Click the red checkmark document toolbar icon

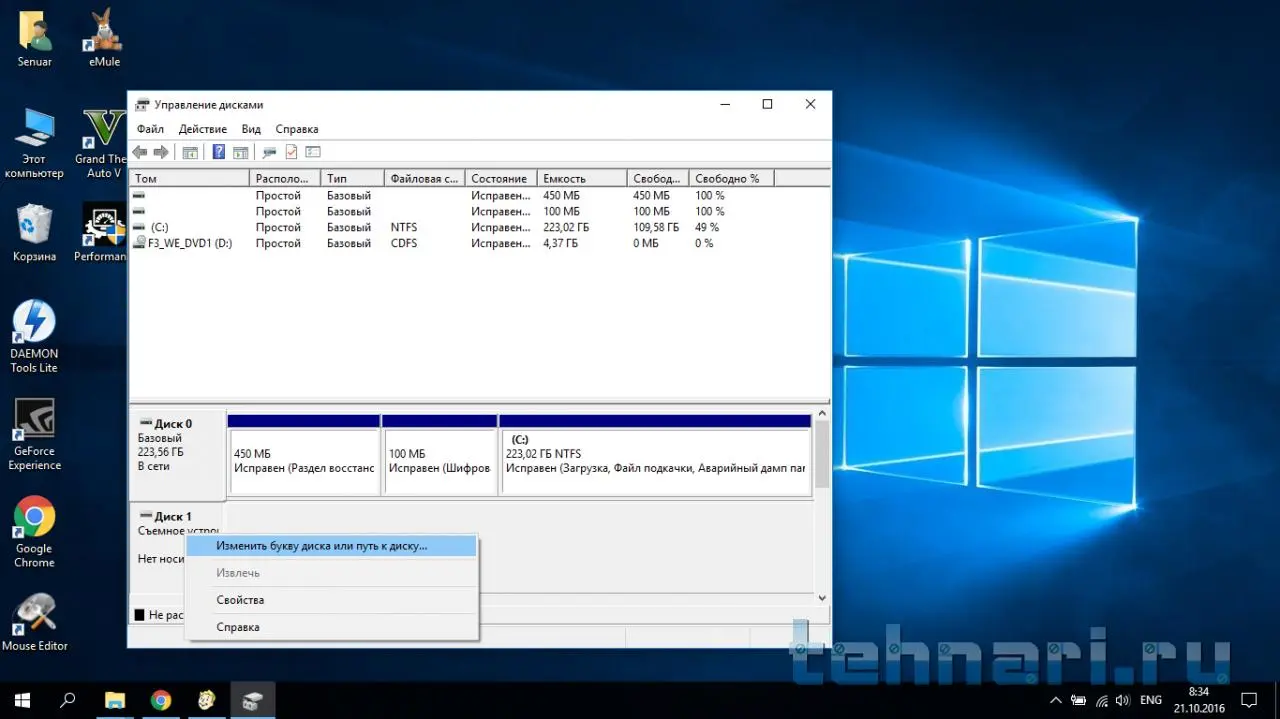[292, 152]
